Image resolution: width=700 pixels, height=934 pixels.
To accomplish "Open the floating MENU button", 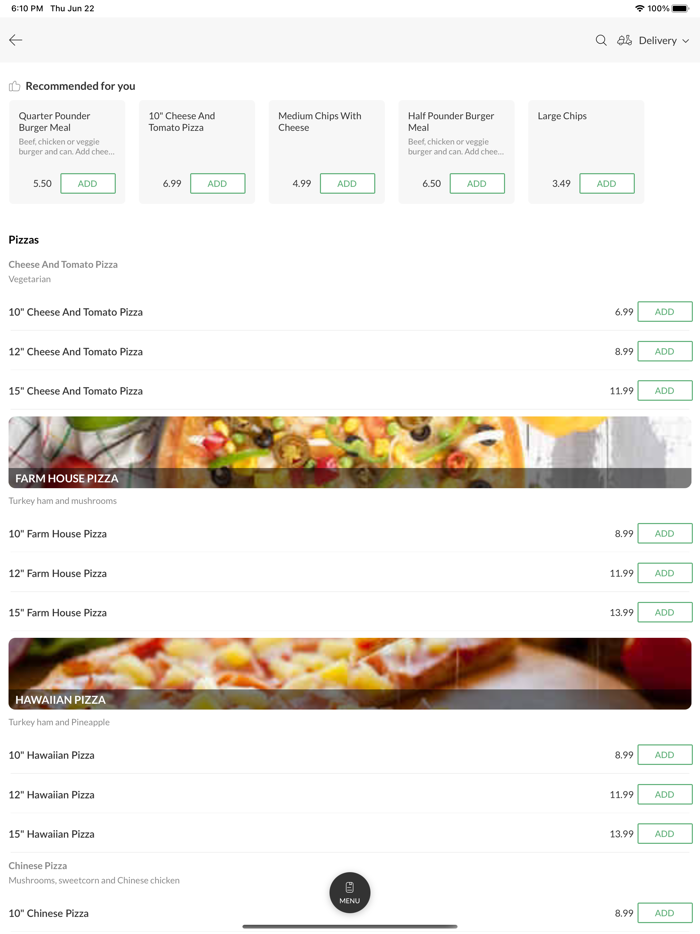I will [x=349, y=892].
